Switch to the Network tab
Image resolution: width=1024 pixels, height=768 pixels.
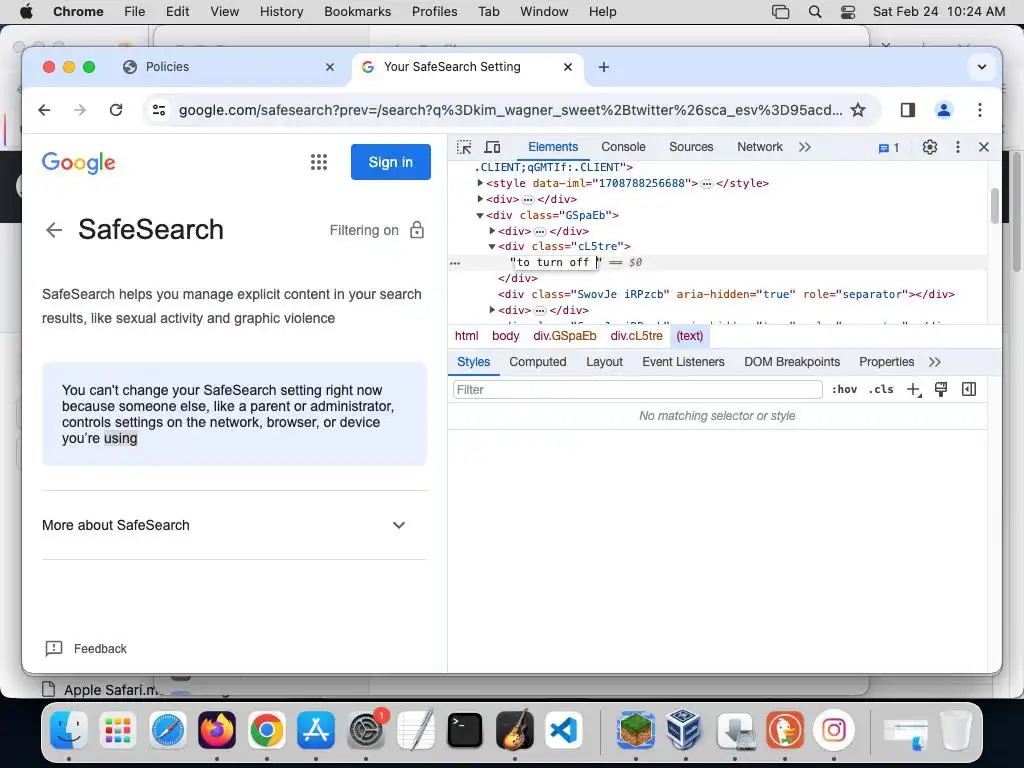(x=760, y=147)
